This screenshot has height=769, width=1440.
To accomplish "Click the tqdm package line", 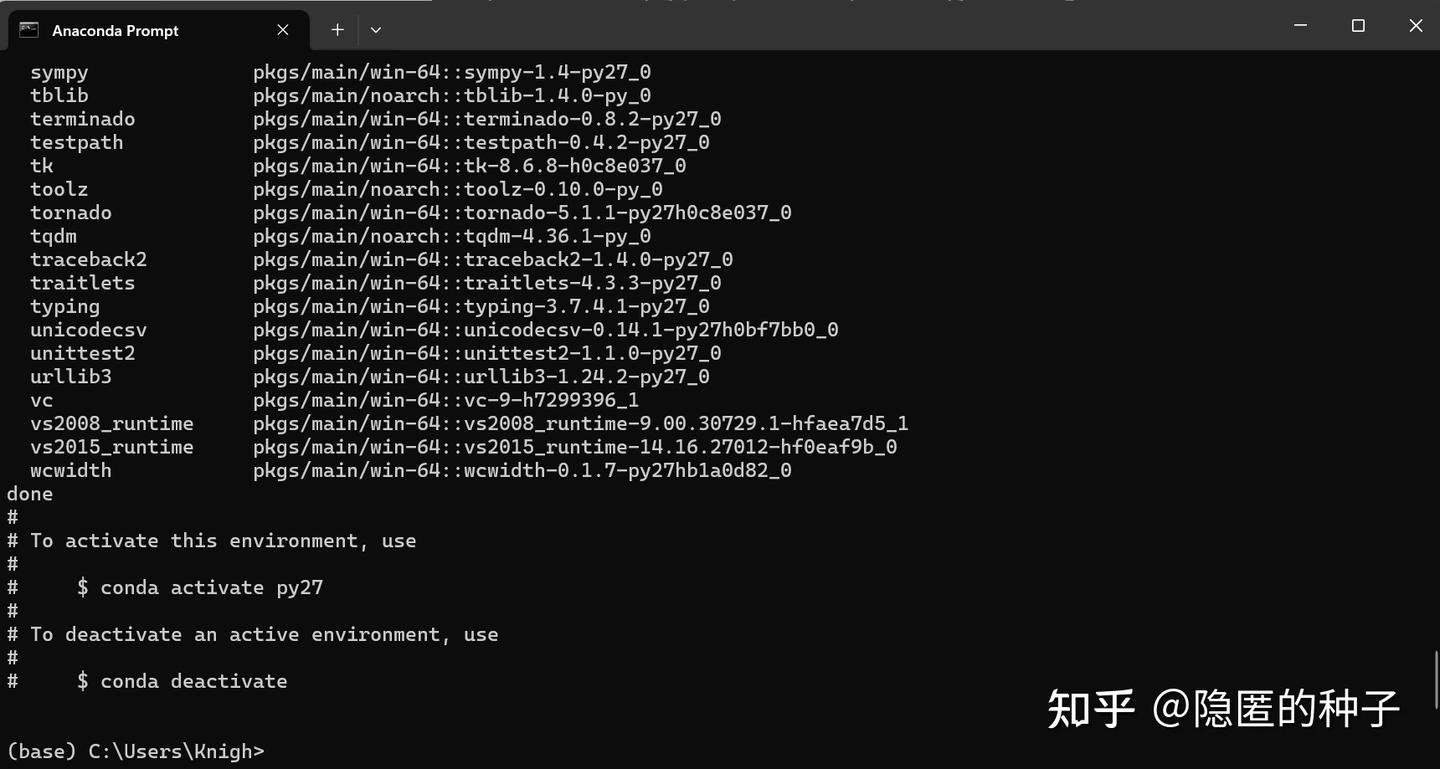I will click(x=52, y=236).
